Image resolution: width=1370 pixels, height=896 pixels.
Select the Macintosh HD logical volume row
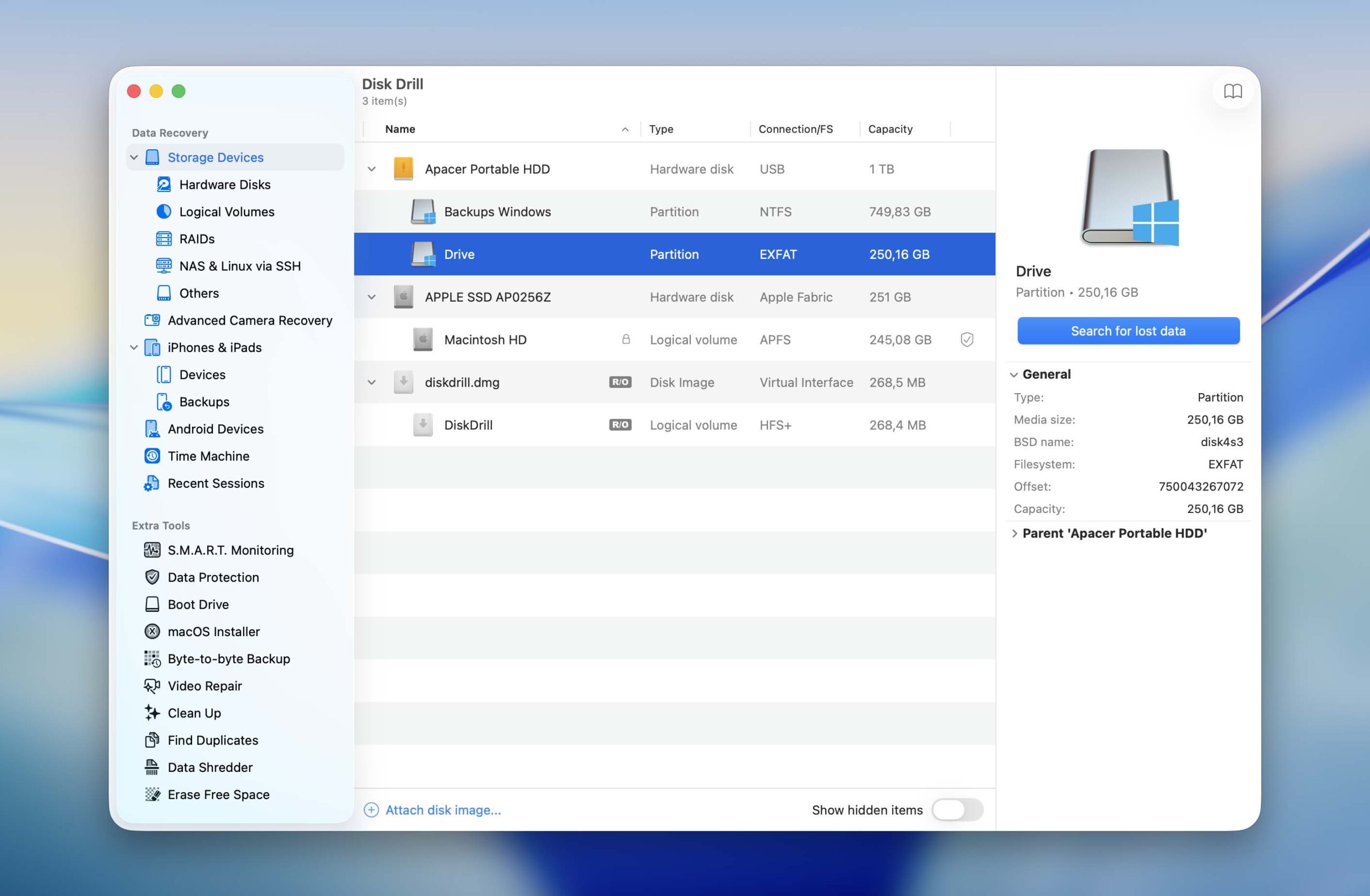point(675,340)
